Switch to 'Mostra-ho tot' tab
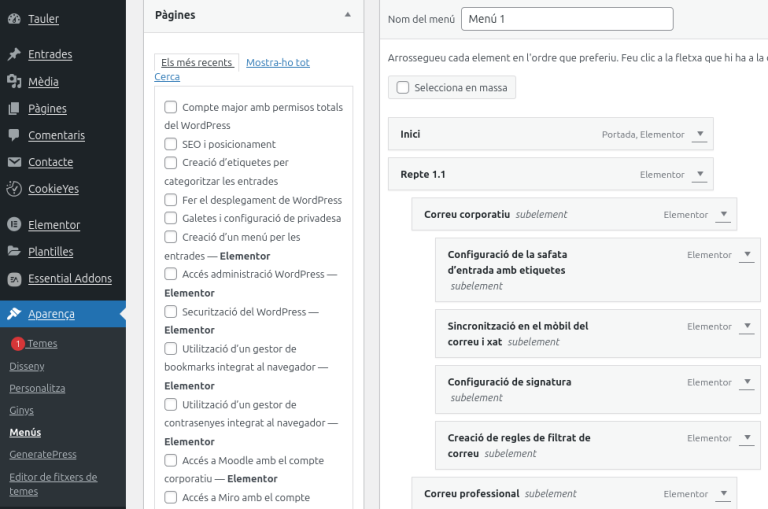The width and height of the screenshot is (768, 509). [x=277, y=62]
